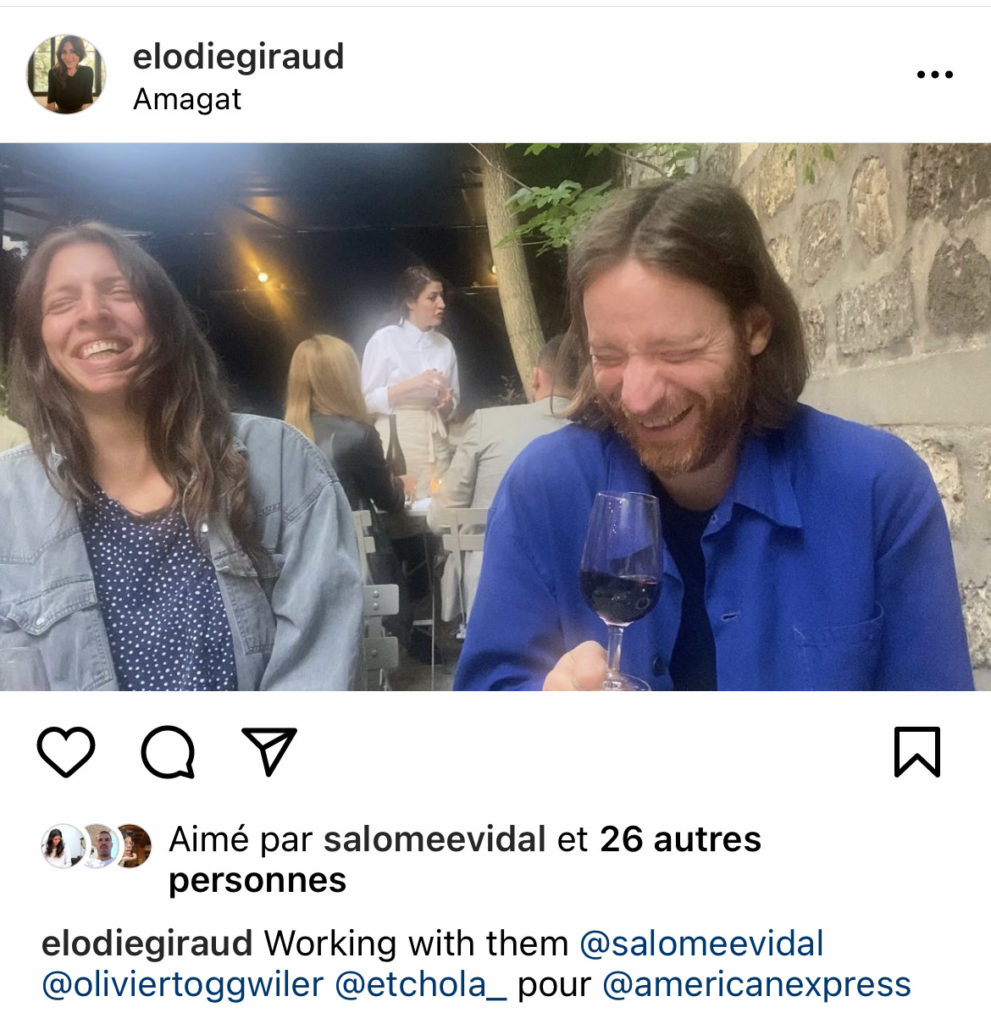
Task: Tap the first liker avatar thumbnail
Action: pos(61,846)
